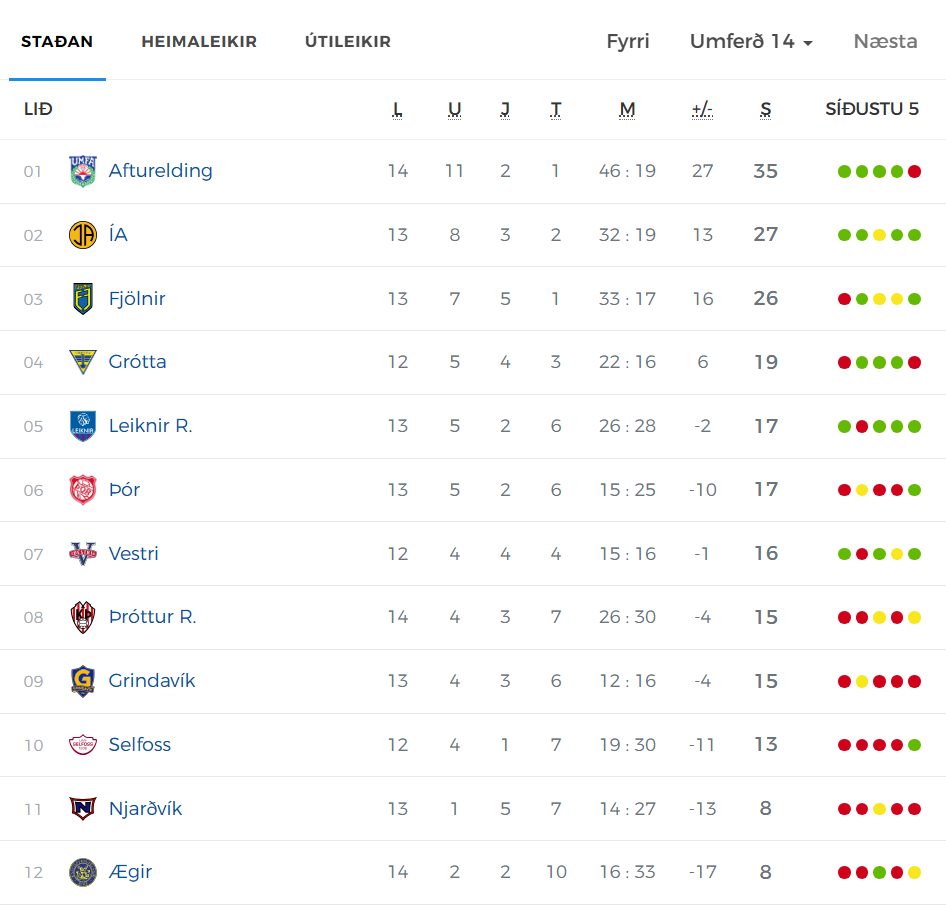The image size is (946, 905).
Task: Click the Þór red club logo
Action: click(x=83, y=489)
